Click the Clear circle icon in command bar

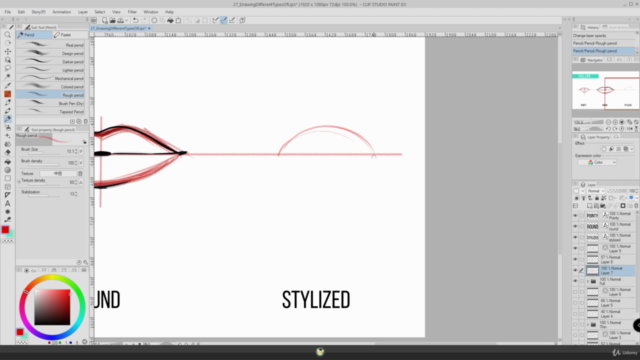pyautogui.click(x=154, y=20)
